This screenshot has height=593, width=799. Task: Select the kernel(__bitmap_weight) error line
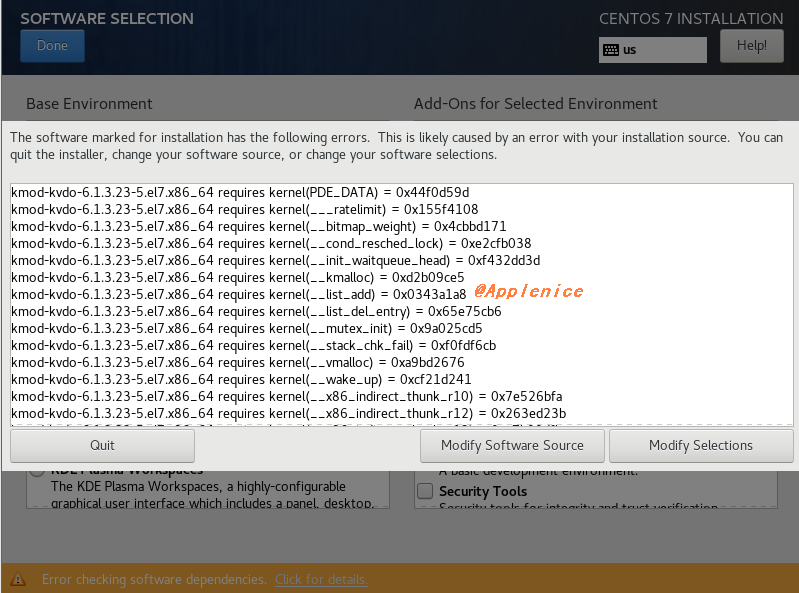(259, 226)
